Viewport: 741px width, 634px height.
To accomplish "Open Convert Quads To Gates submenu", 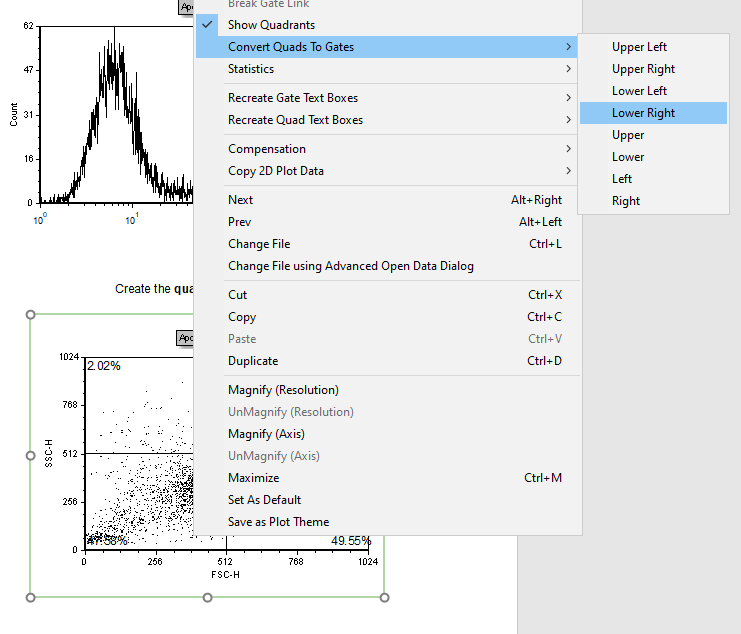I will point(387,47).
